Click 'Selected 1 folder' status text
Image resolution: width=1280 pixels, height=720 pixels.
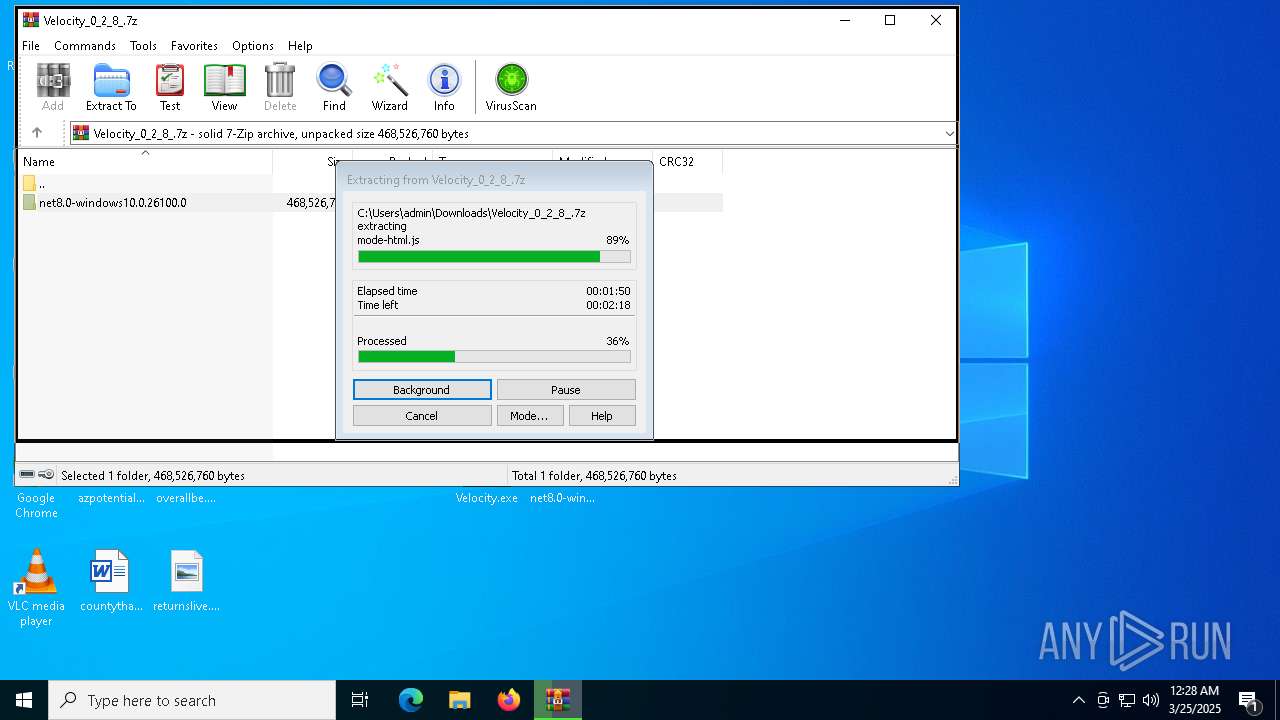point(153,476)
